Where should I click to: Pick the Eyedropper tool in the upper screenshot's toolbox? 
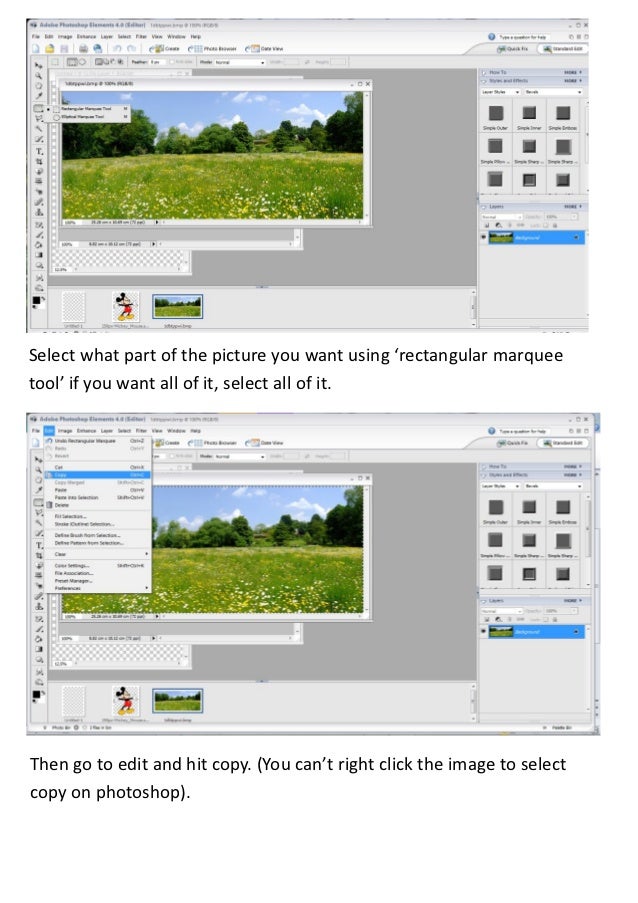pyautogui.click(x=39, y=96)
